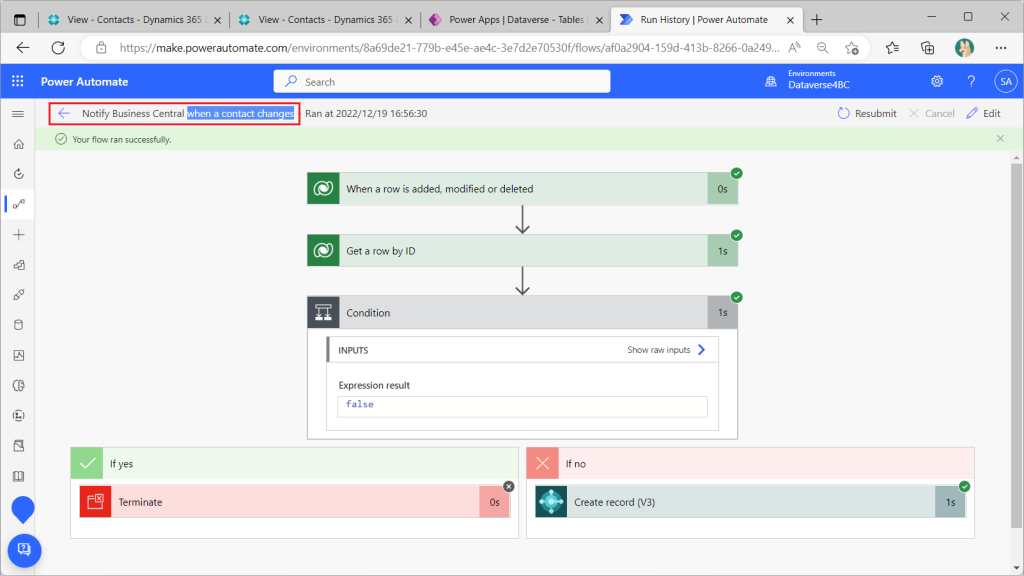Click the browser profile picture

pos(964,48)
